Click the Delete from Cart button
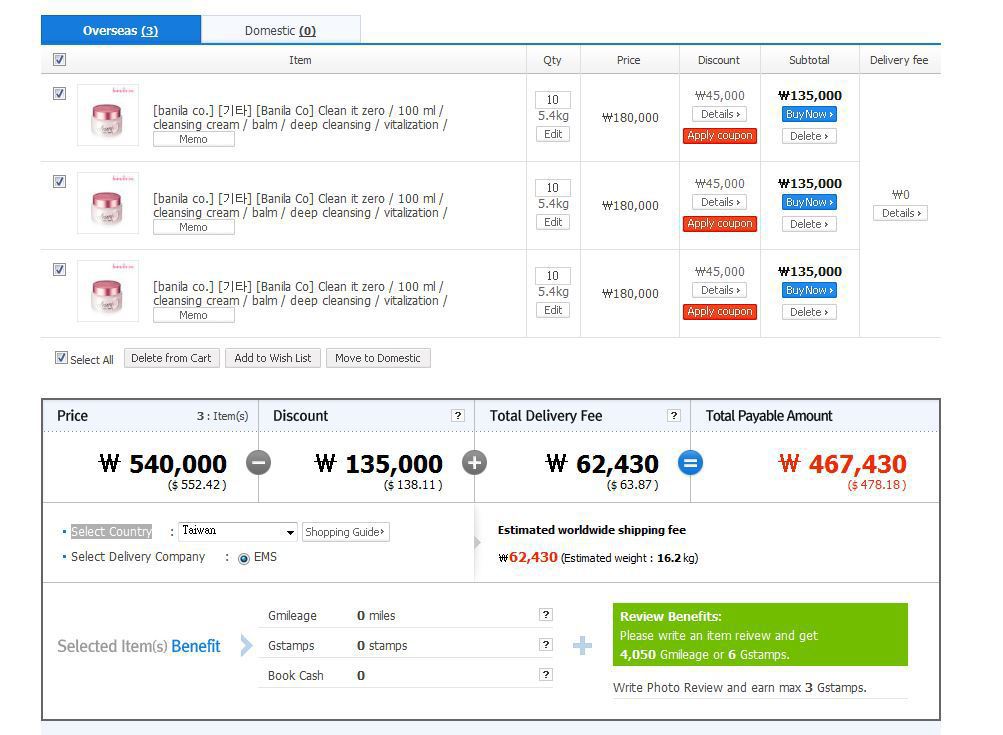This screenshot has width=1003, height=735. (171, 358)
